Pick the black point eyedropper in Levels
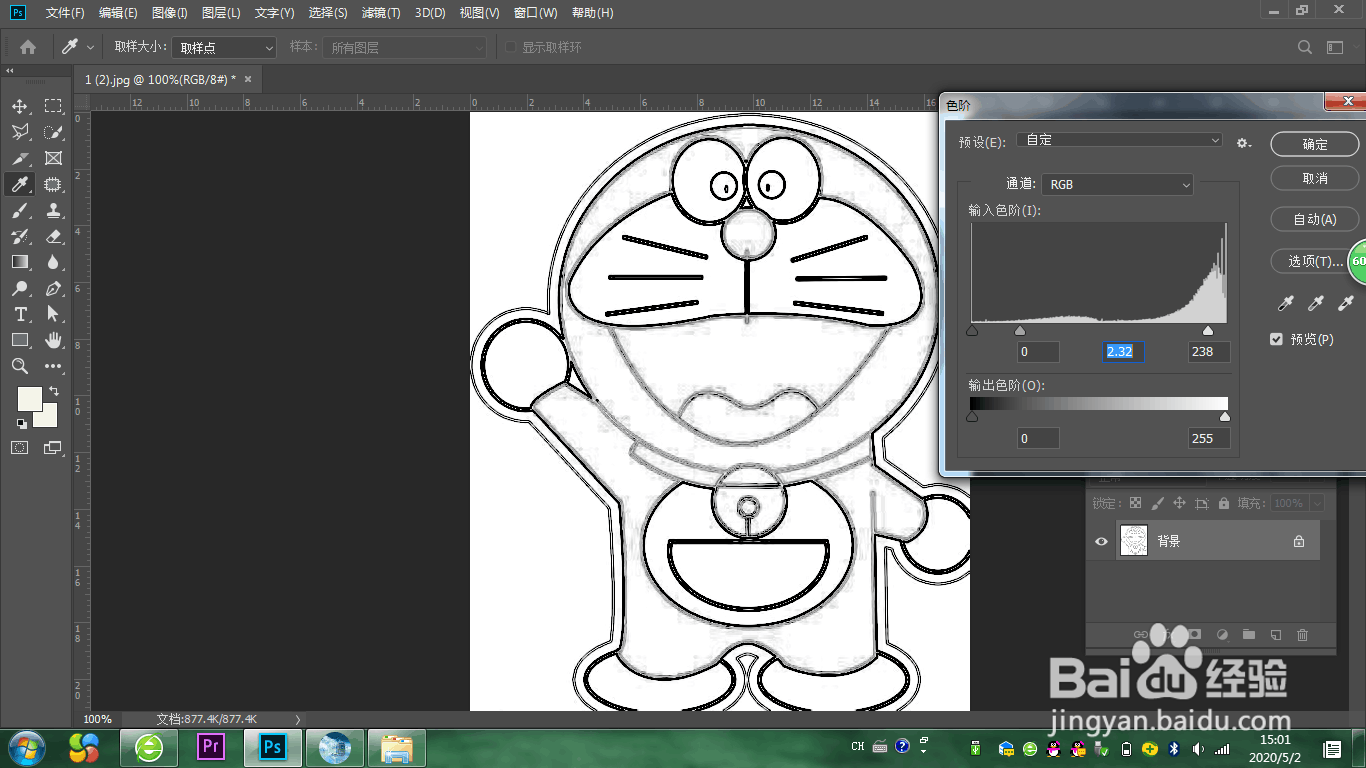This screenshot has width=1366, height=768. point(1286,303)
